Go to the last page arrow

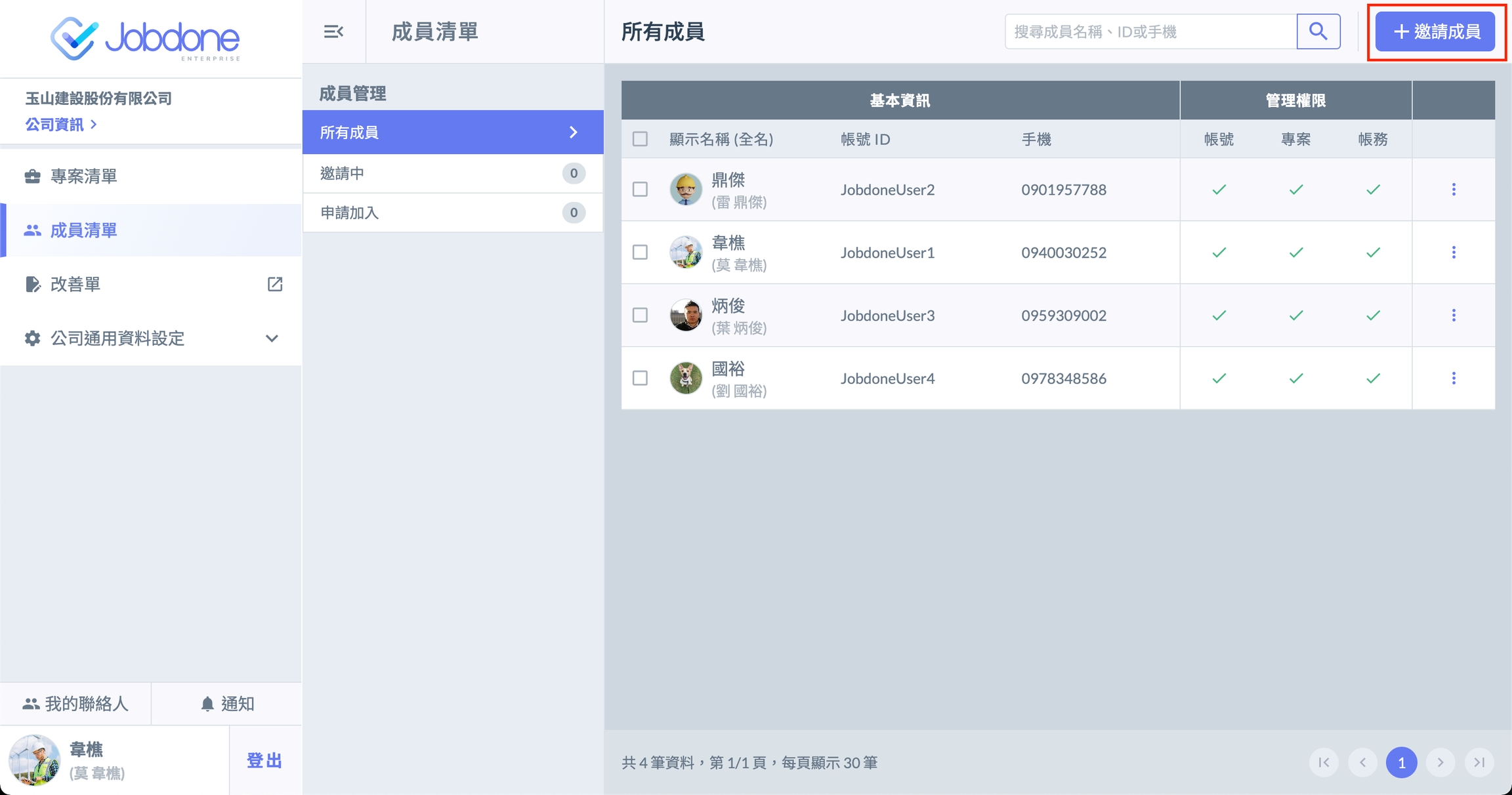1479,762
